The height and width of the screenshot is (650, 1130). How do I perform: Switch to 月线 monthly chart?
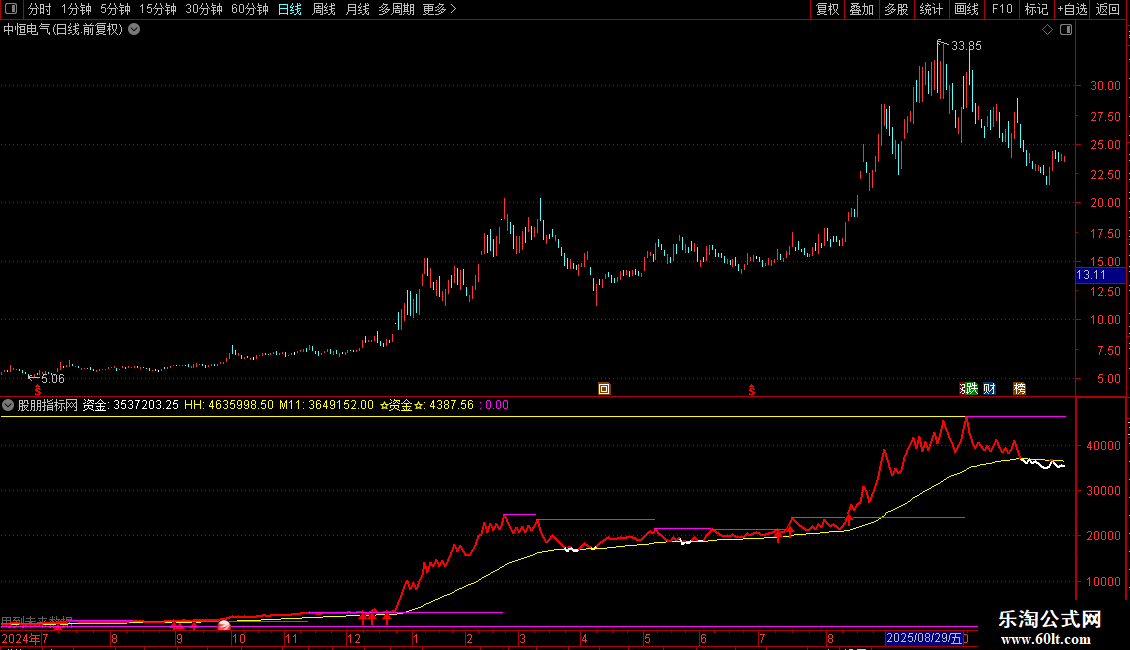point(357,9)
